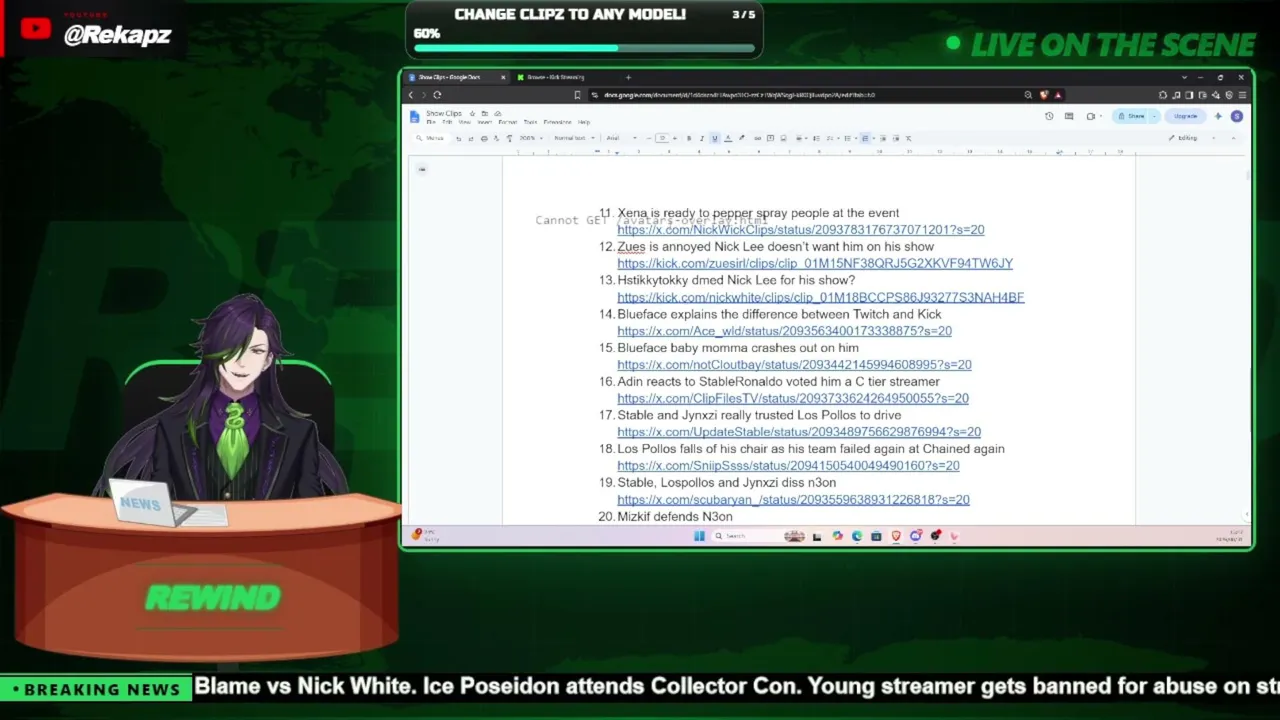This screenshot has width=1280, height=720.
Task: Open the Edit menu
Action: pos(447,122)
